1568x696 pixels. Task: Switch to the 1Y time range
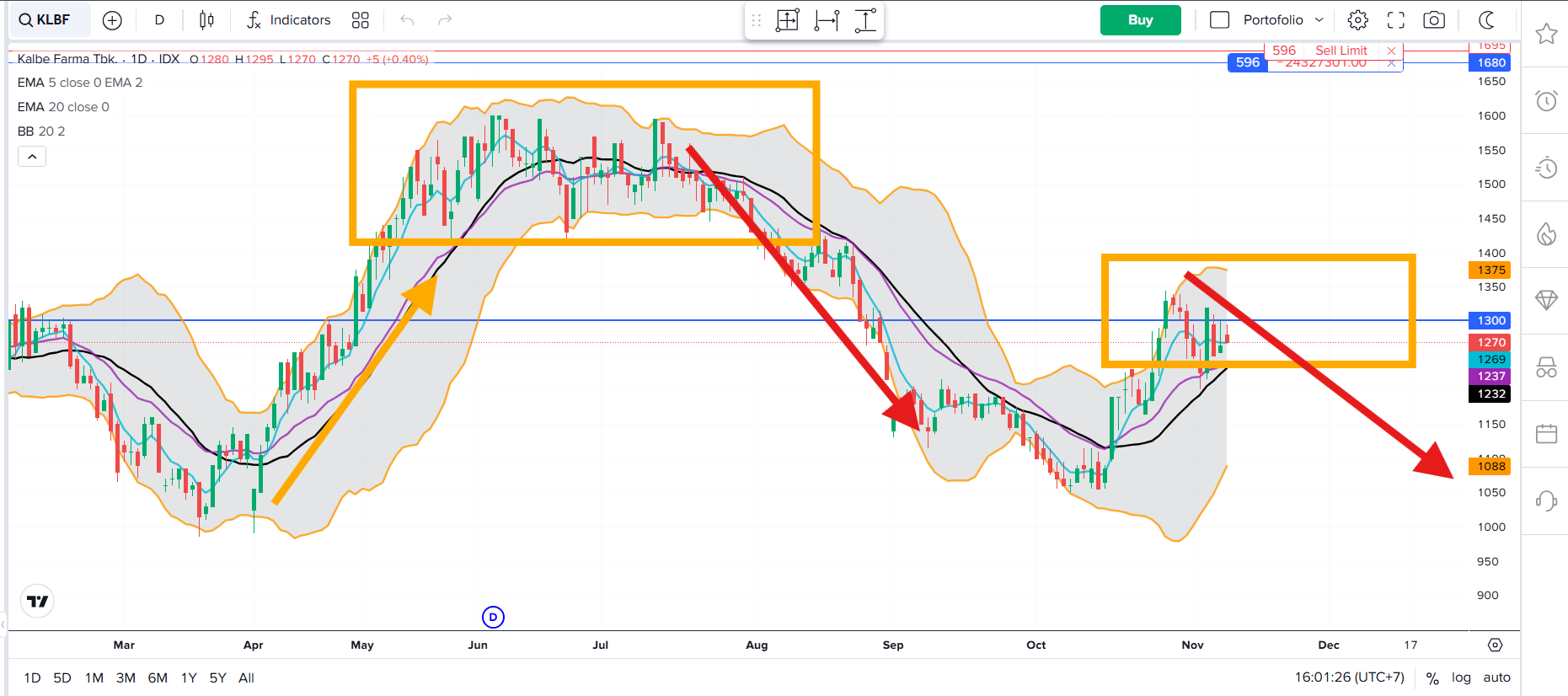coord(189,677)
